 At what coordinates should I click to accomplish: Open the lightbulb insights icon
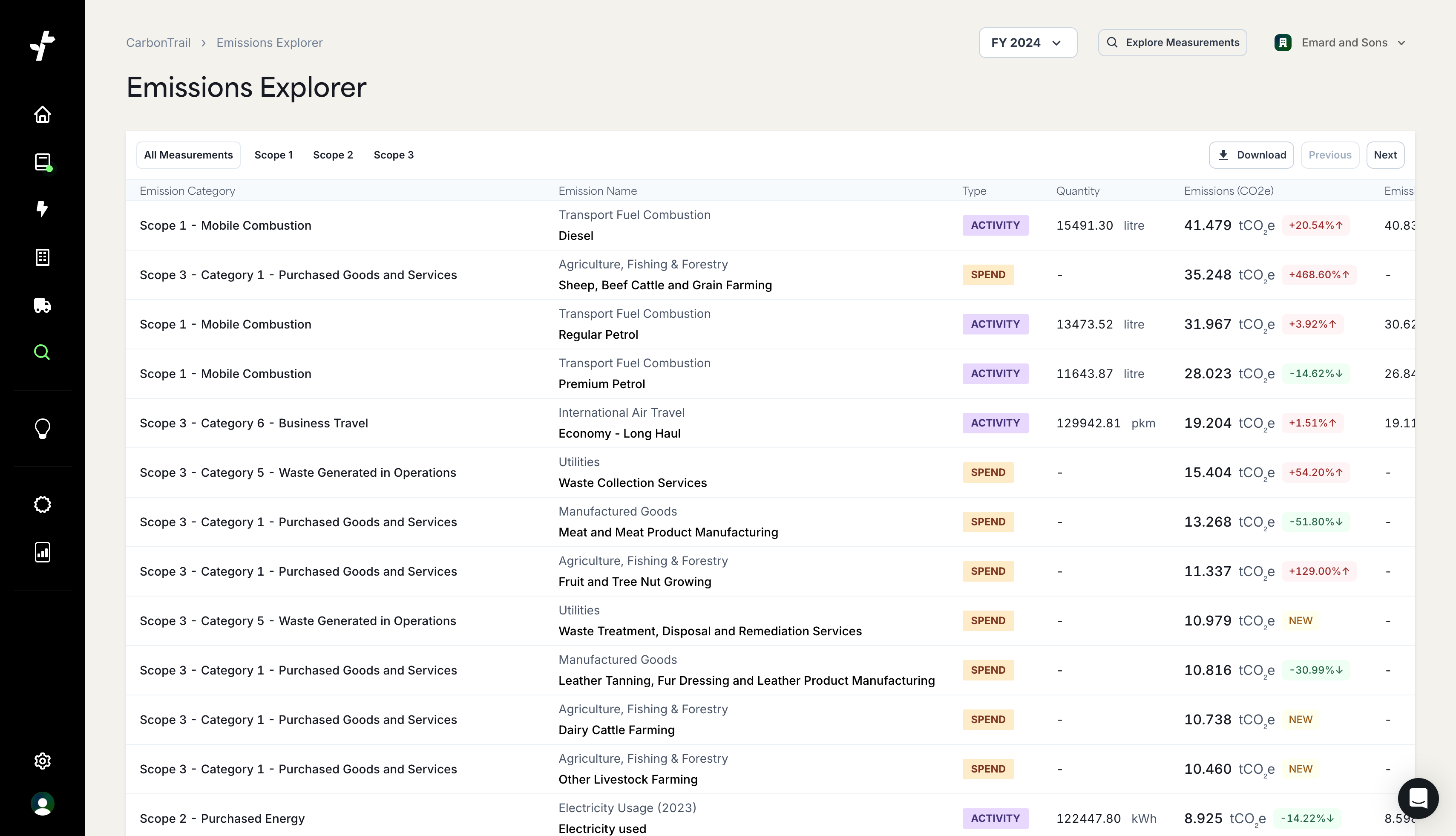[x=43, y=428]
